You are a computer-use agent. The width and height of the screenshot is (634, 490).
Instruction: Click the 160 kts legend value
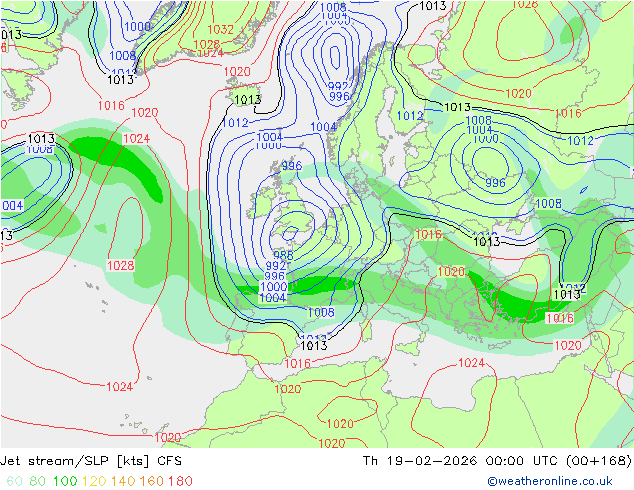point(152,481)
